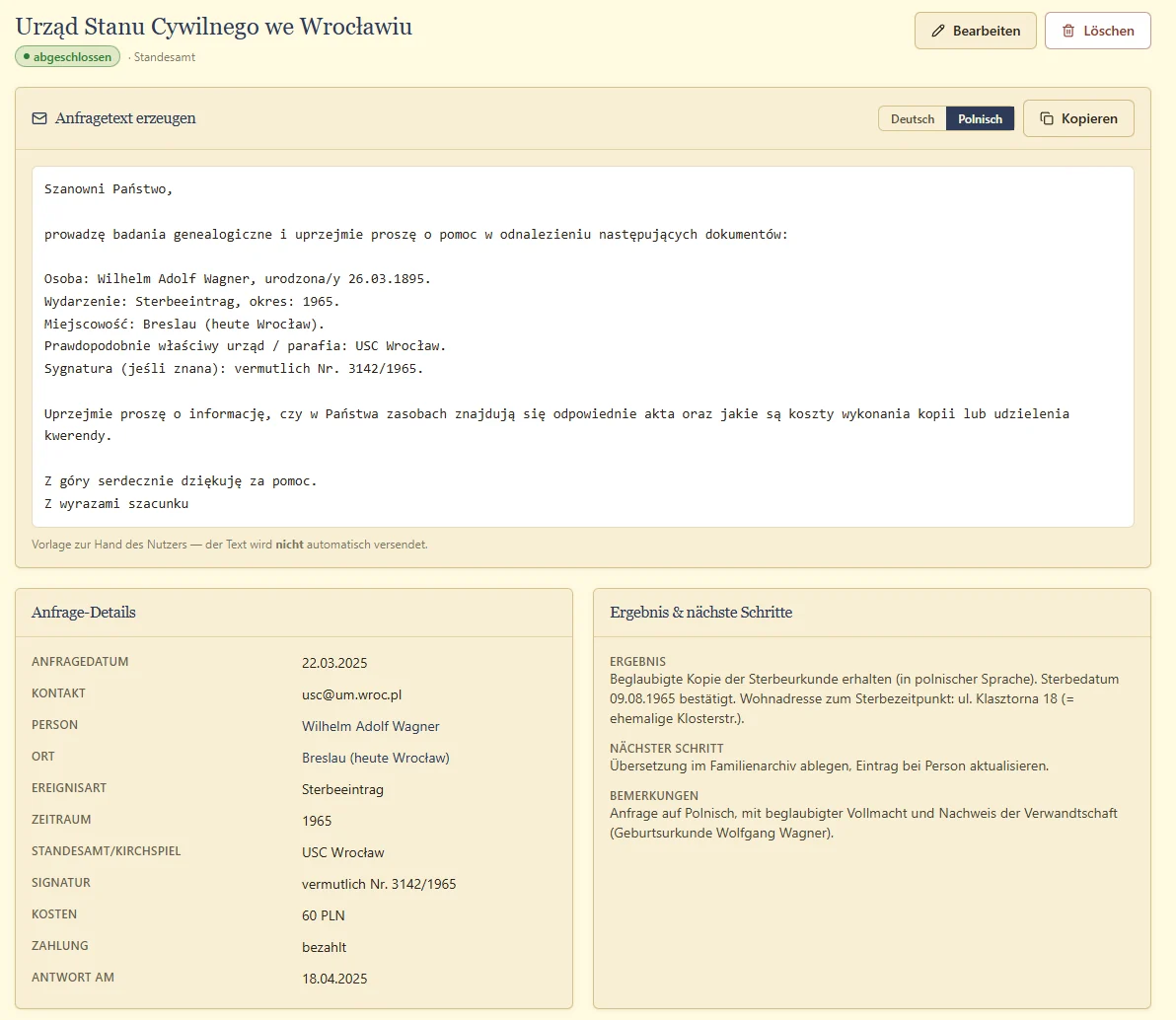This screenshot has width=1176, height=1020.
Task: Click the trash icon on Löschen
Action: coord(1068,31)
